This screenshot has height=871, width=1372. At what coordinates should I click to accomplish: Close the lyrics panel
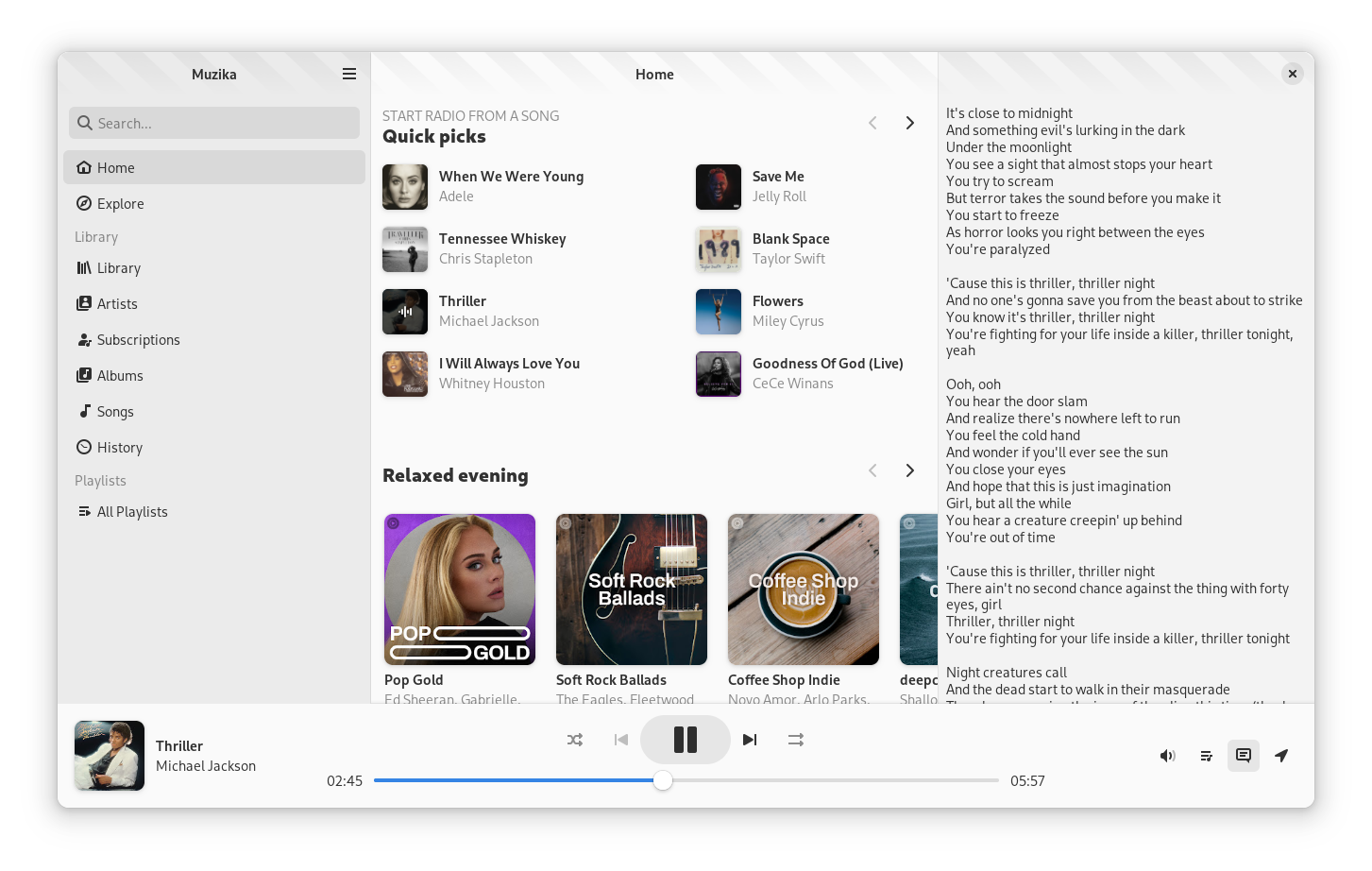pyautogui.click(x=1293, y=74)
